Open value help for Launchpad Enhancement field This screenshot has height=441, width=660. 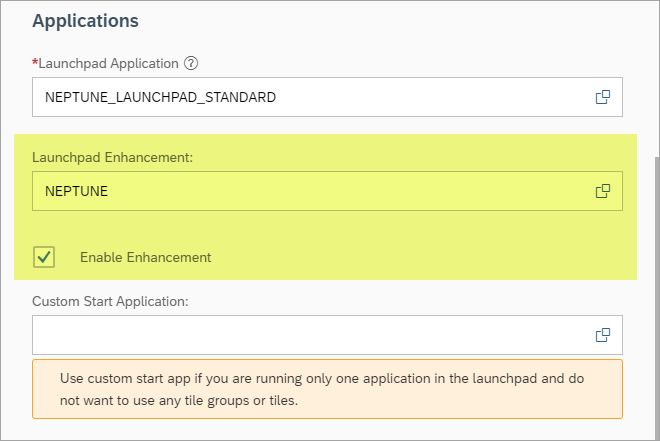tap(602, 191)
